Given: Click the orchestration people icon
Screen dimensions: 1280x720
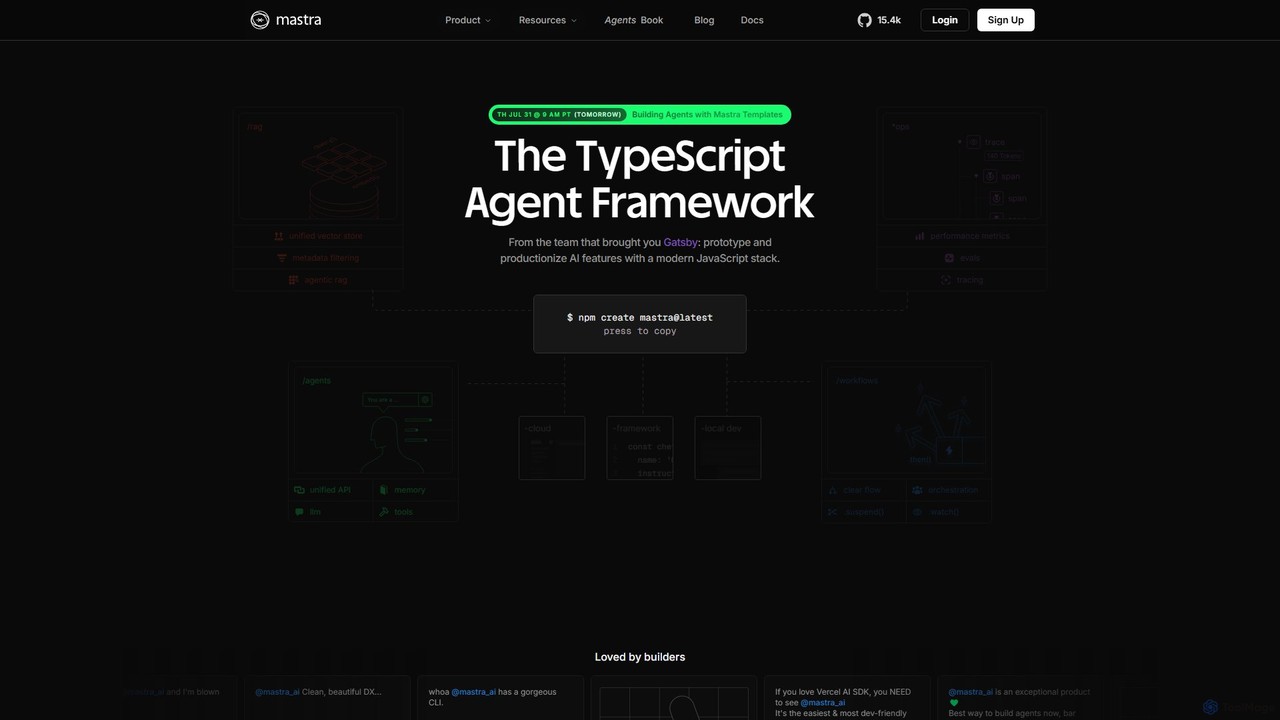Looking at the screenshot, I should coord(917,490).
